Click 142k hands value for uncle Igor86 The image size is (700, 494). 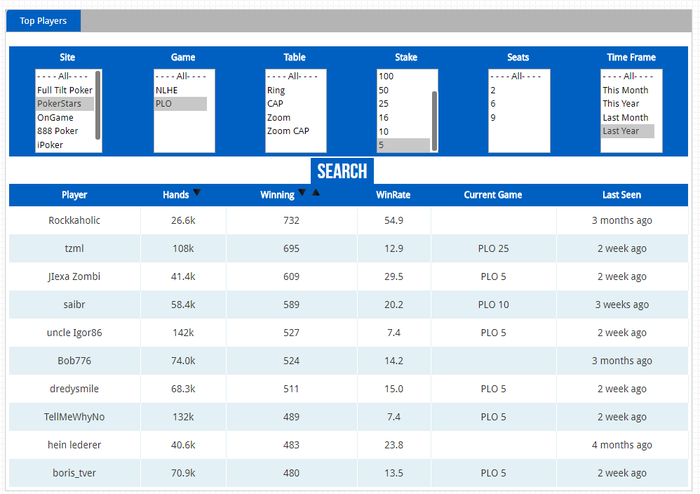(183, 333)
